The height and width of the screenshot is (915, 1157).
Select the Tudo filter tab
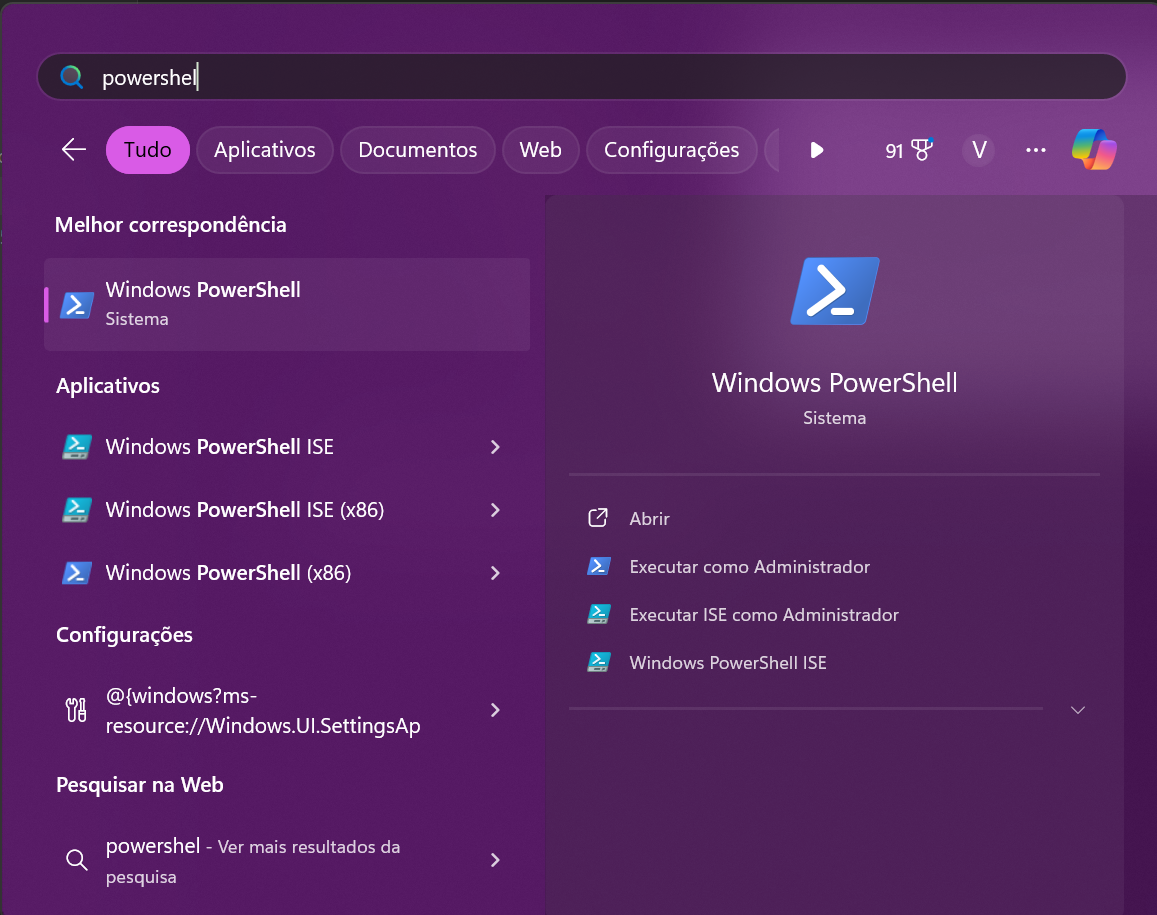coord(148,150)
